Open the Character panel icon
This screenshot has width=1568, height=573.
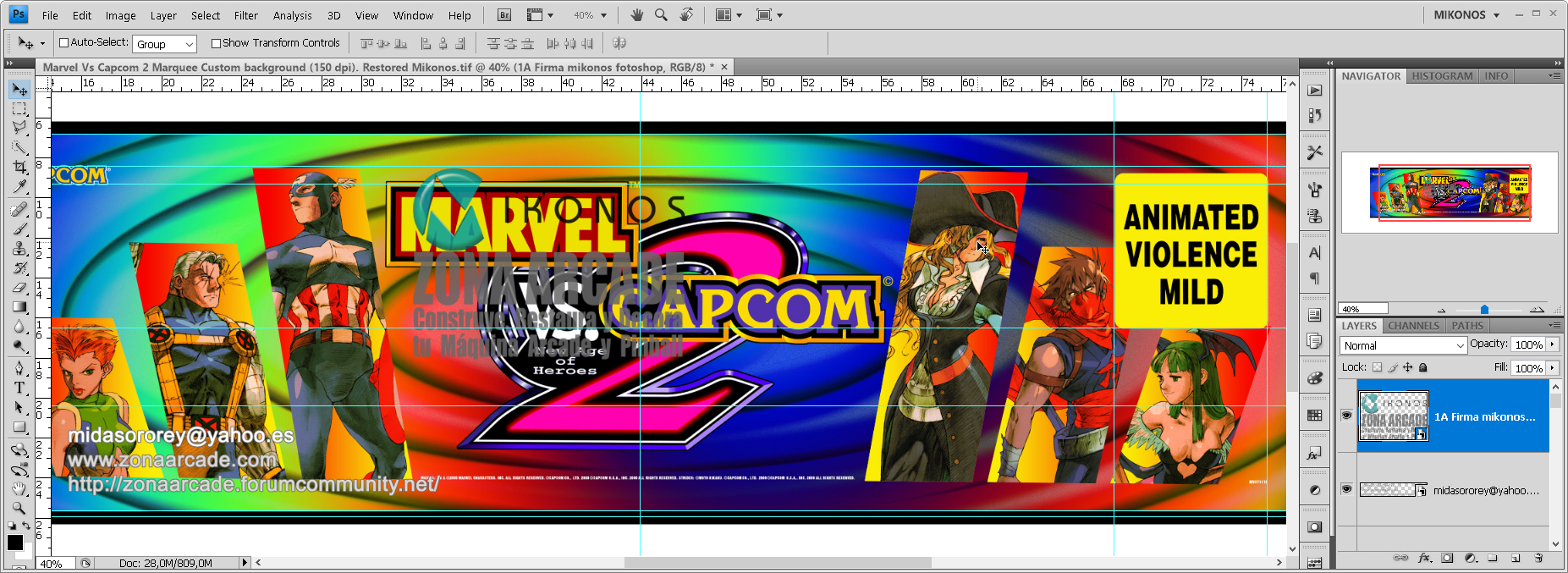(x=1314, y=252)
